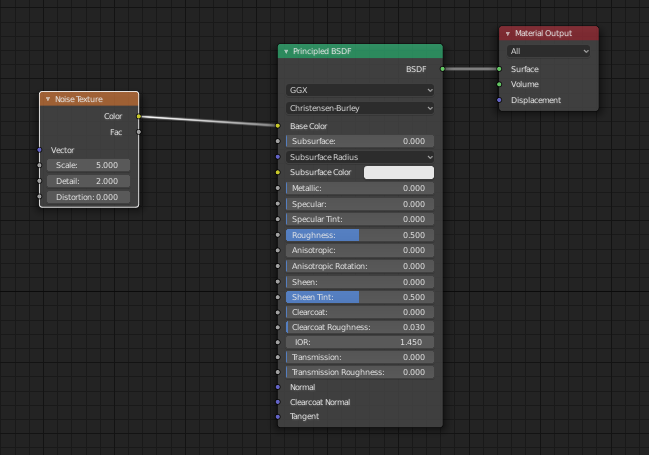Click the Subsurface Color input socket

click(x=278, y=172)
